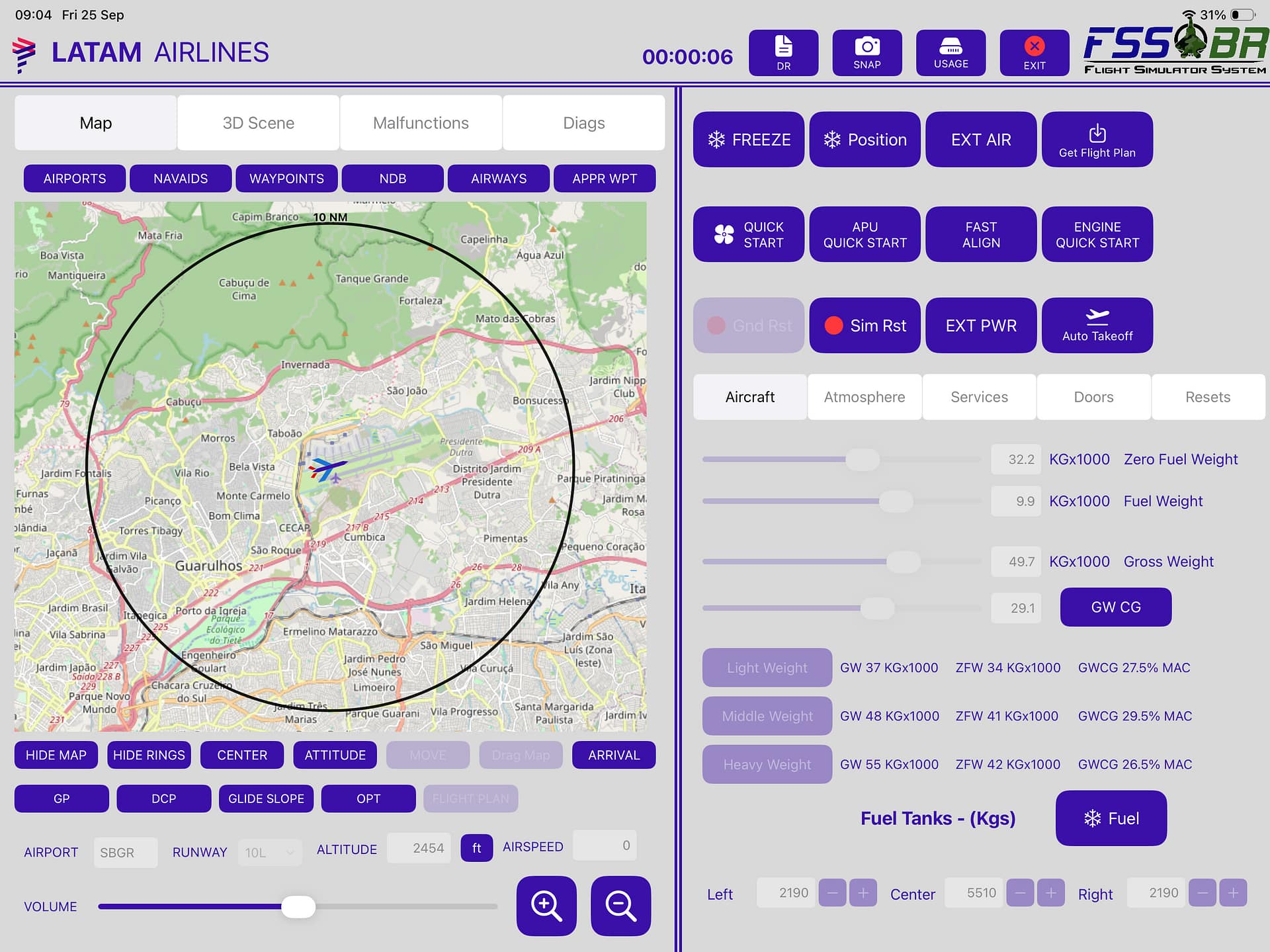Open the Services tab

click(979, 397)
